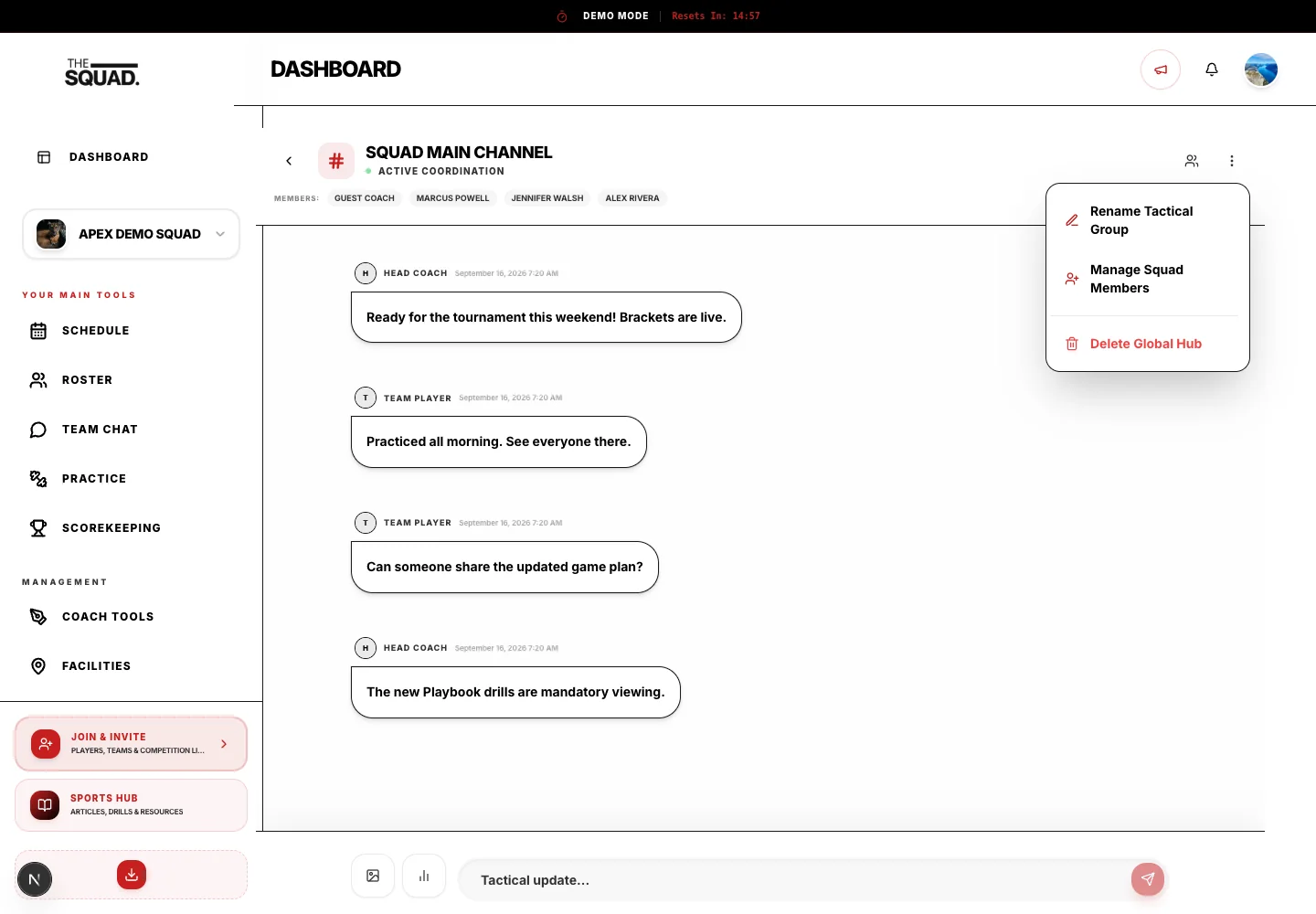Click the Guest Coach member chip

(x=365, y=198)
